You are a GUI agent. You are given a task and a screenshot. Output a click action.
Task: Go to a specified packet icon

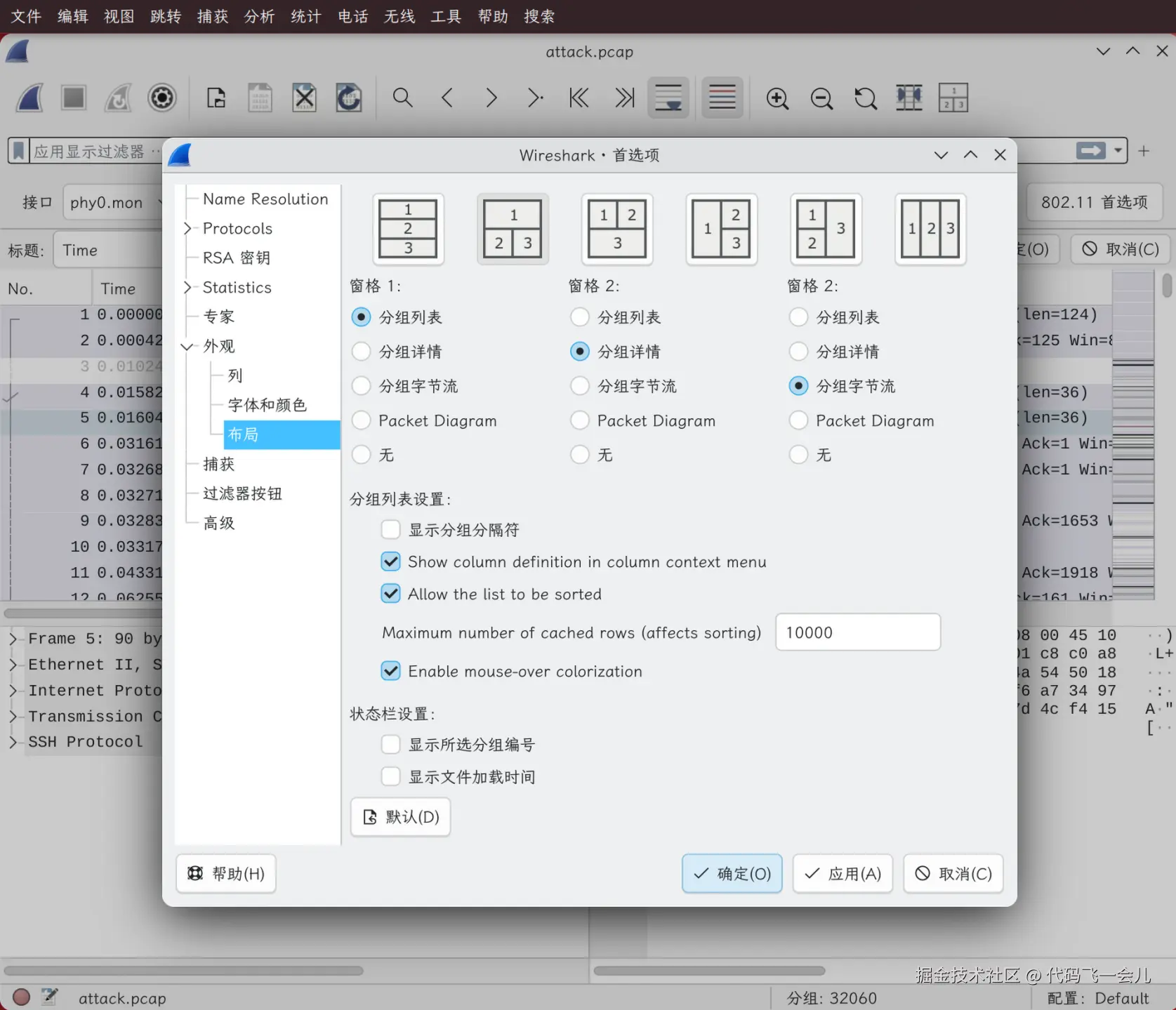[x=535, y=98]
